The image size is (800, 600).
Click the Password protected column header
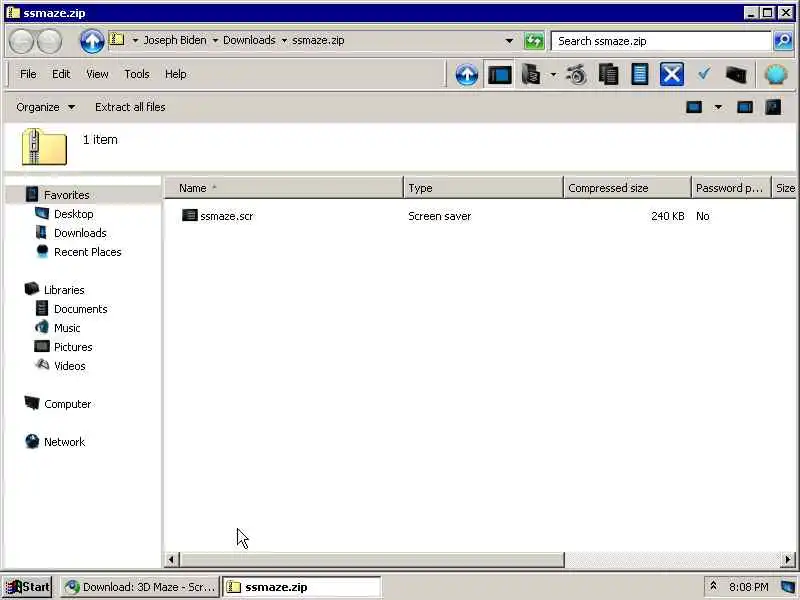click(x=731, y=188)
